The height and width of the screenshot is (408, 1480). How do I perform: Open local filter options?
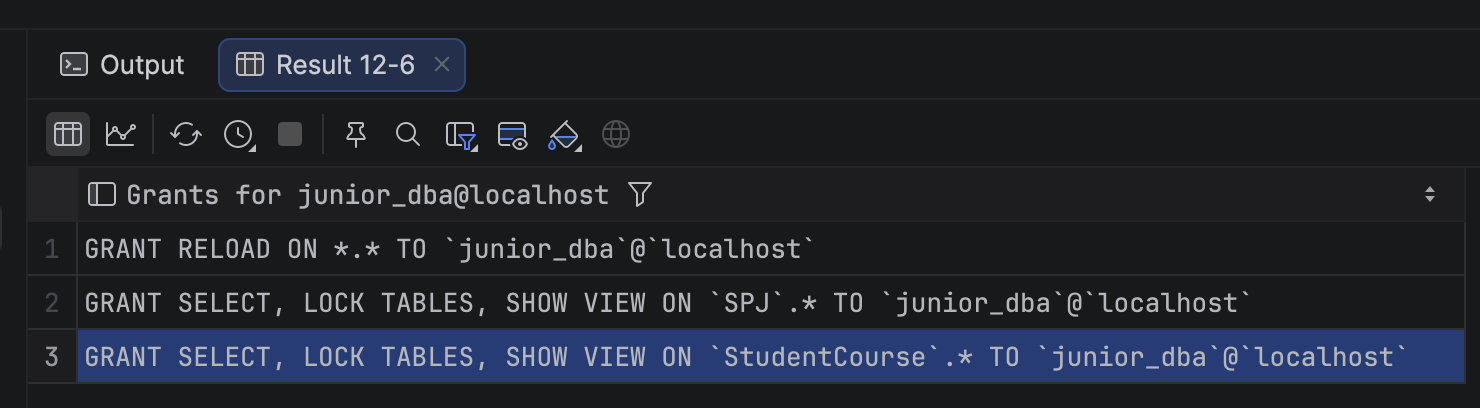click(461, 135)
